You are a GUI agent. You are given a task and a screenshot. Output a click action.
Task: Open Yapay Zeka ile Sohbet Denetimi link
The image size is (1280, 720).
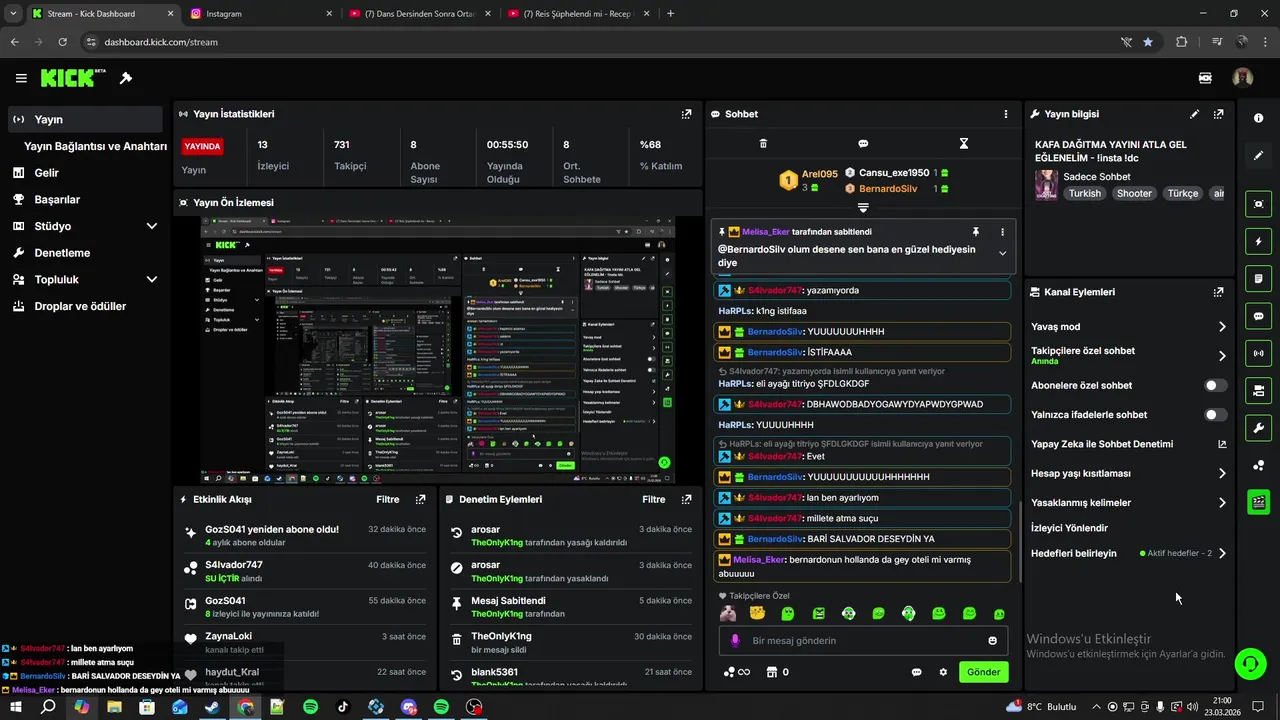pos(1129,444)
